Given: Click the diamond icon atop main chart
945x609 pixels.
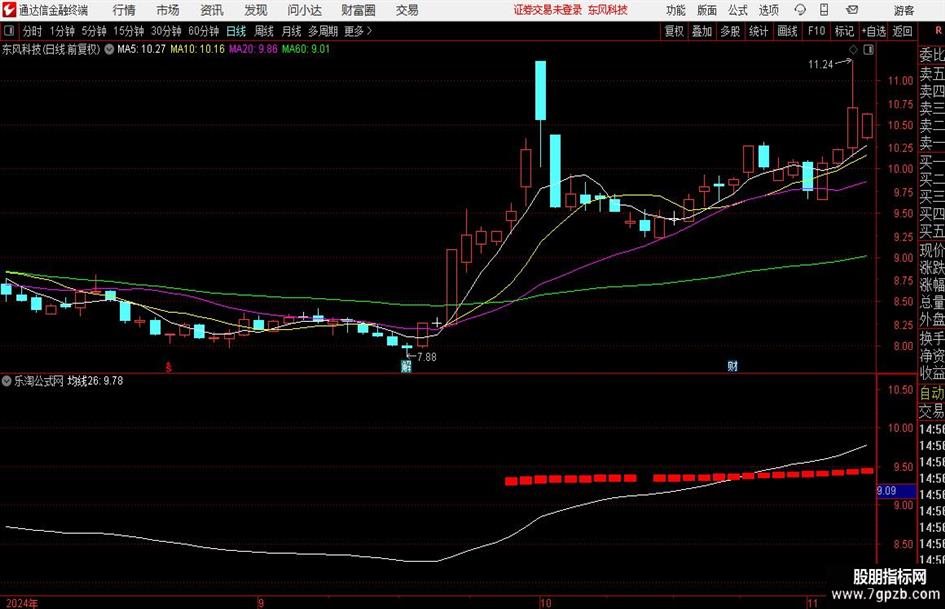Looking at the screenshot, I should tap(853, 50).
